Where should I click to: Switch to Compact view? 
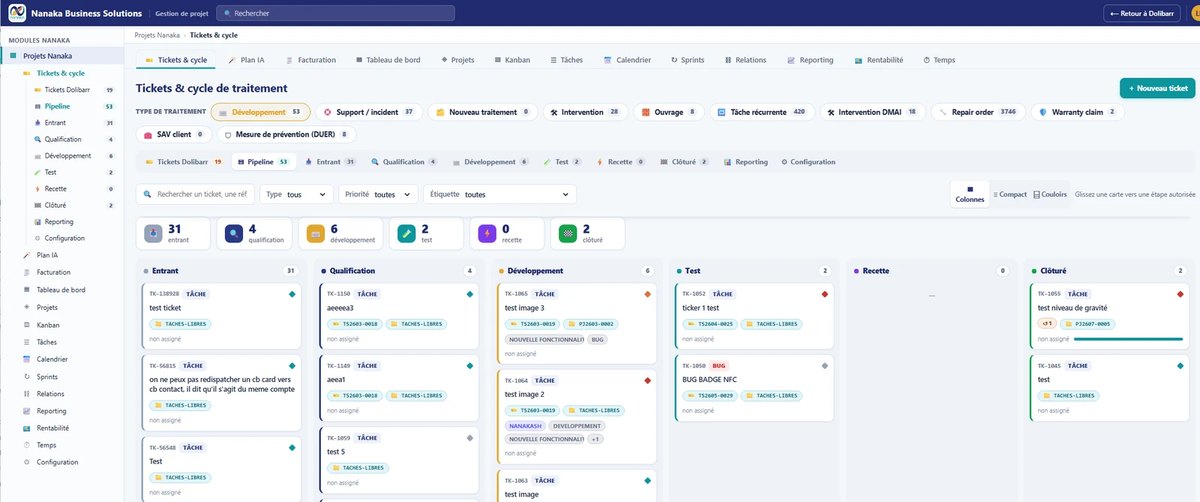tap(1010, 194)
